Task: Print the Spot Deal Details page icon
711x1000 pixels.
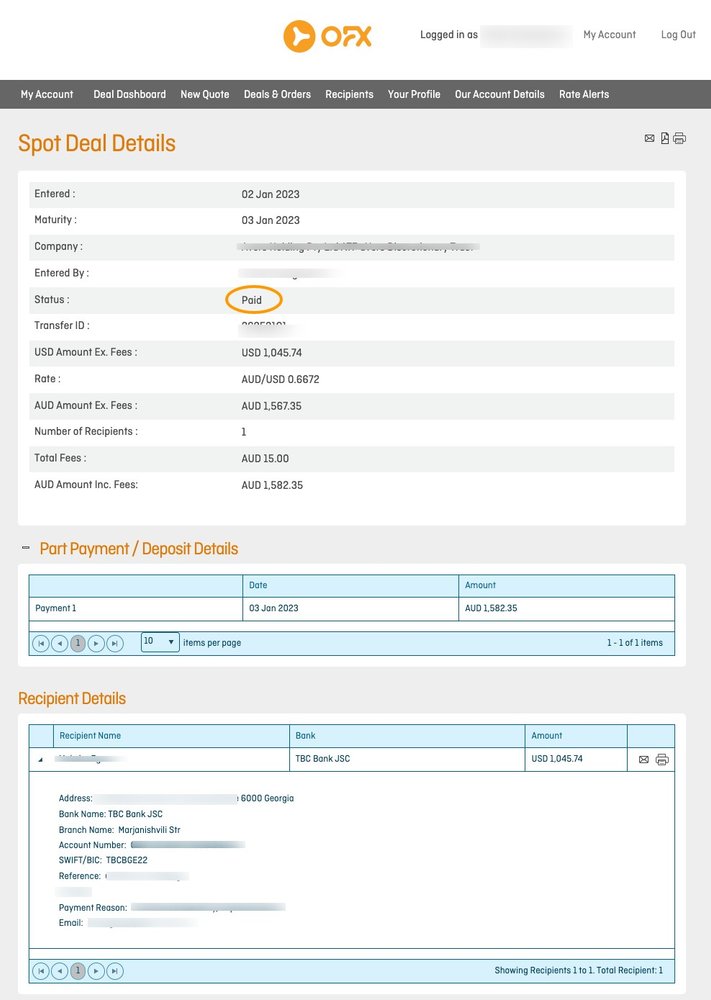Action: coord(680,138)
